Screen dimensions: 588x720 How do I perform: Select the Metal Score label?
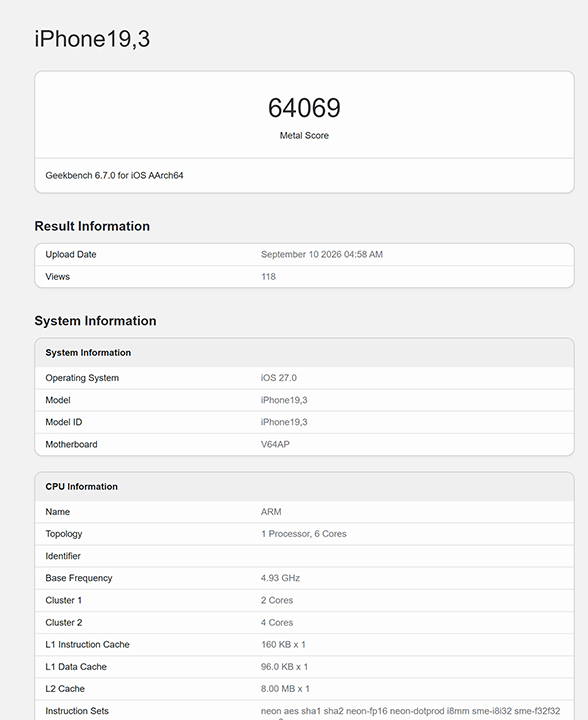tap(304, 135)
